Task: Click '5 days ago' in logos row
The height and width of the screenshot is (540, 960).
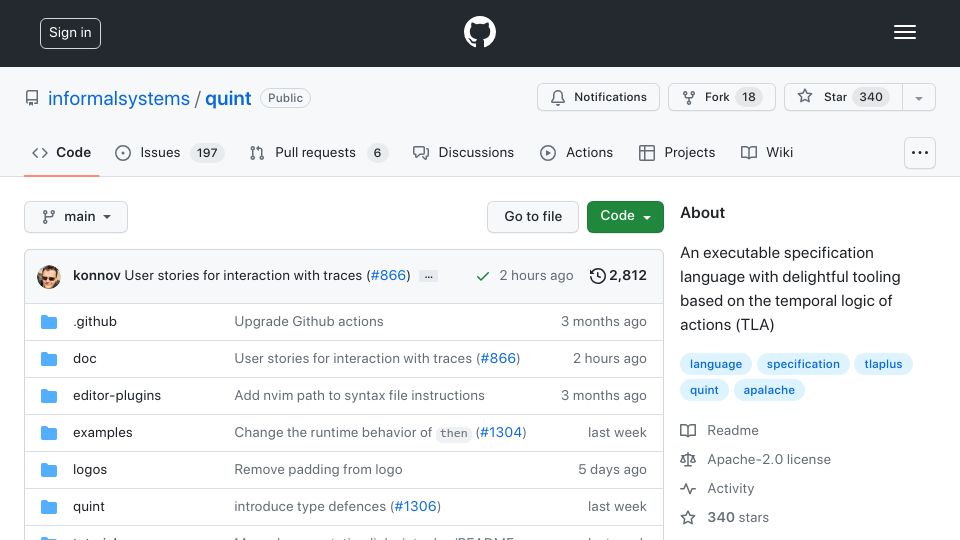Action: [x=612, y=470]
